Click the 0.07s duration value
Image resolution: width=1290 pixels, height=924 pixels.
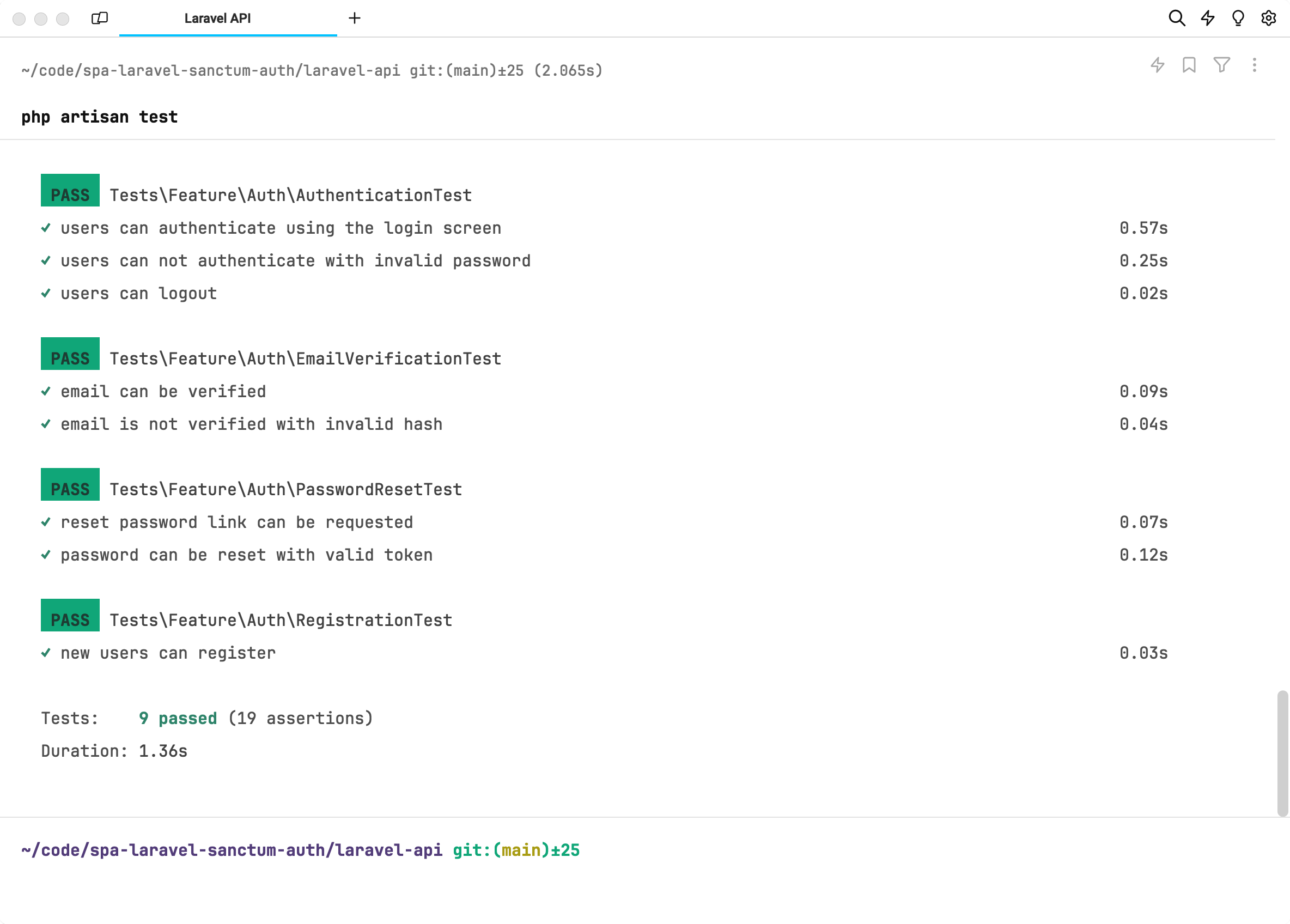click(1143, 523)
